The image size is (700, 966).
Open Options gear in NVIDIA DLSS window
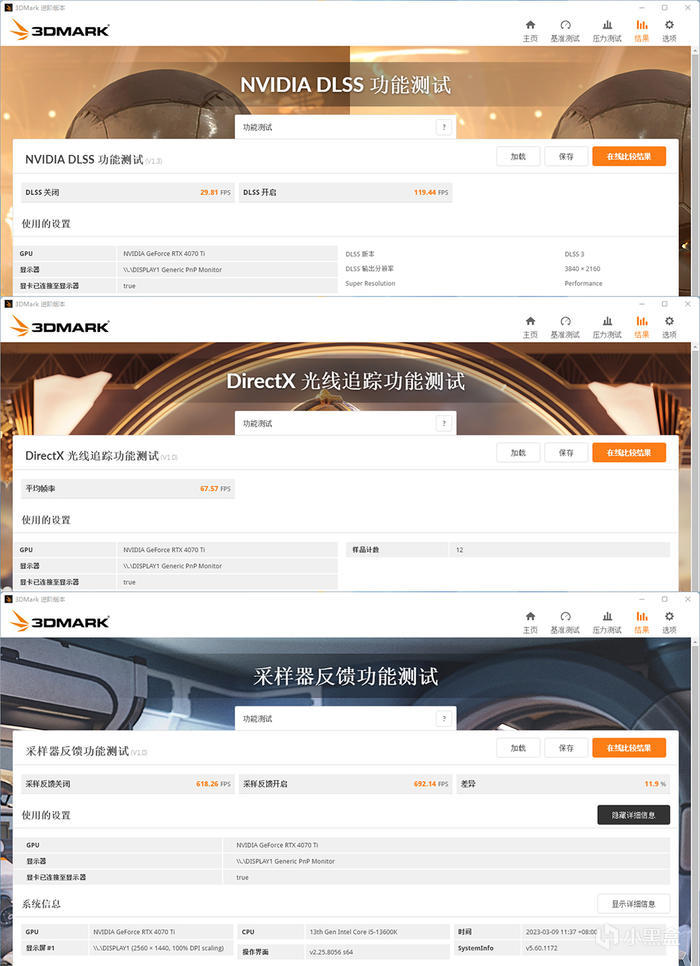[669, 30]
